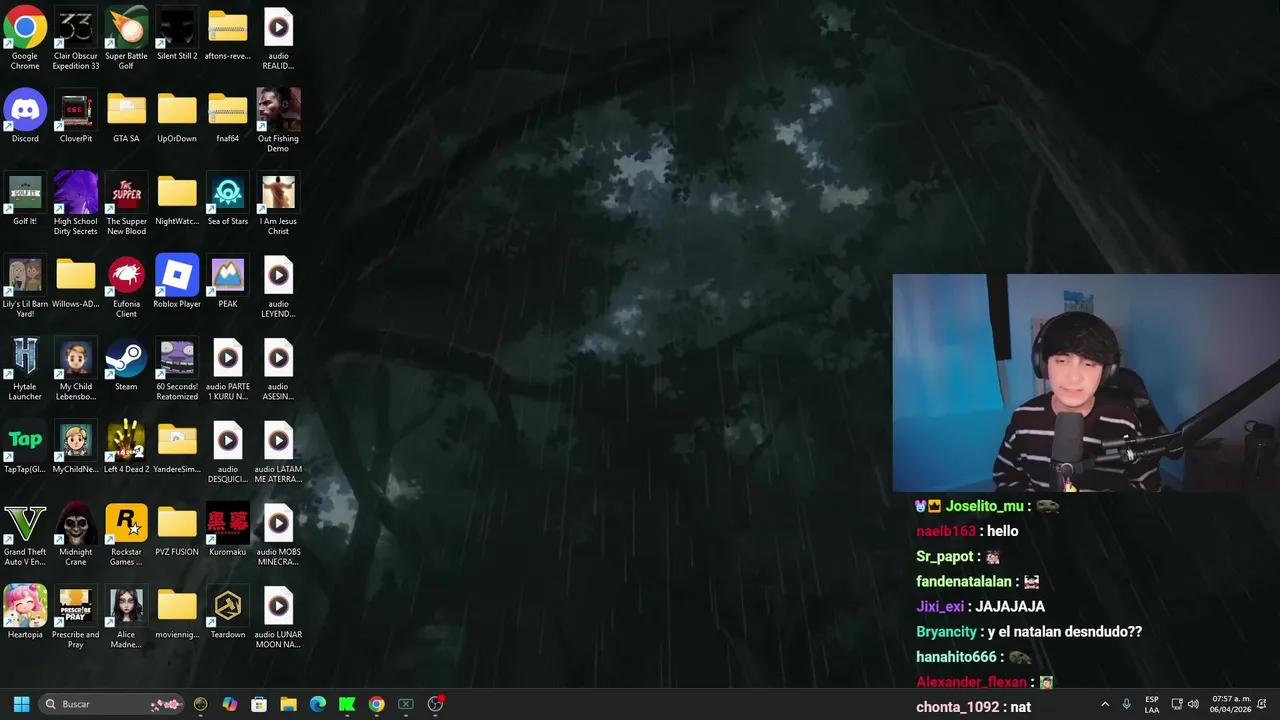
Task: Select the 60 Seconds! Reatomized icon
Action: pos(177,370)
